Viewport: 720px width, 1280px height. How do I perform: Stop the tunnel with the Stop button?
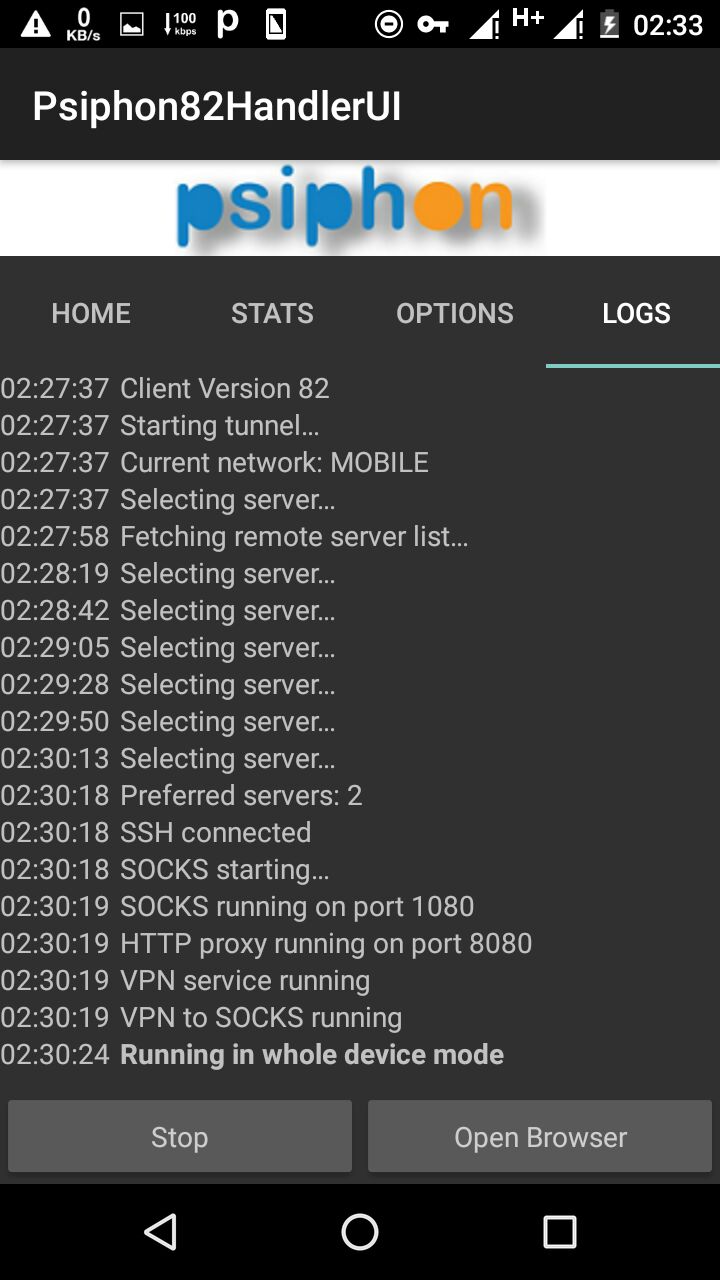180,1136
